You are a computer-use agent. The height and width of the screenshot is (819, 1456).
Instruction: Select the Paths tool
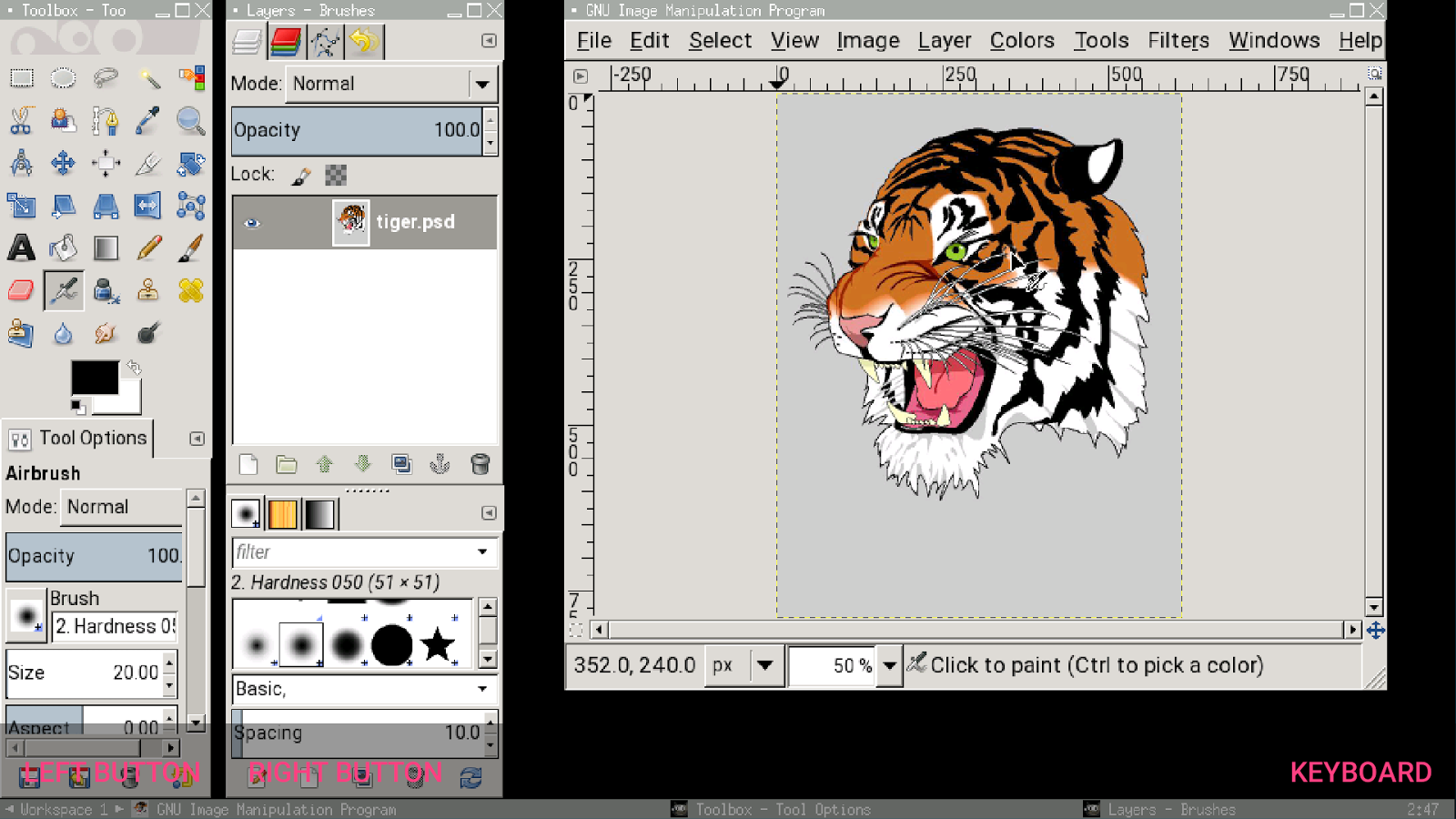coord(106,120)
